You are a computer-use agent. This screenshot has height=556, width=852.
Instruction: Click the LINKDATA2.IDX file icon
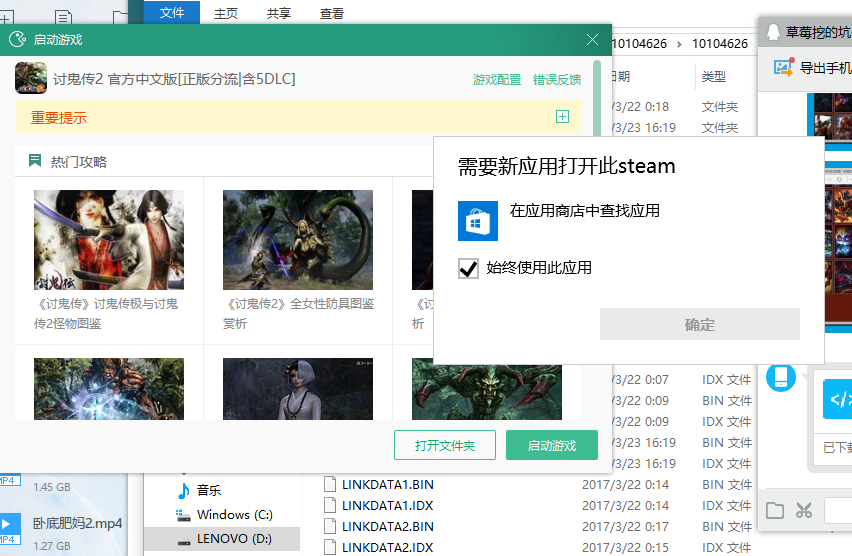329,547
